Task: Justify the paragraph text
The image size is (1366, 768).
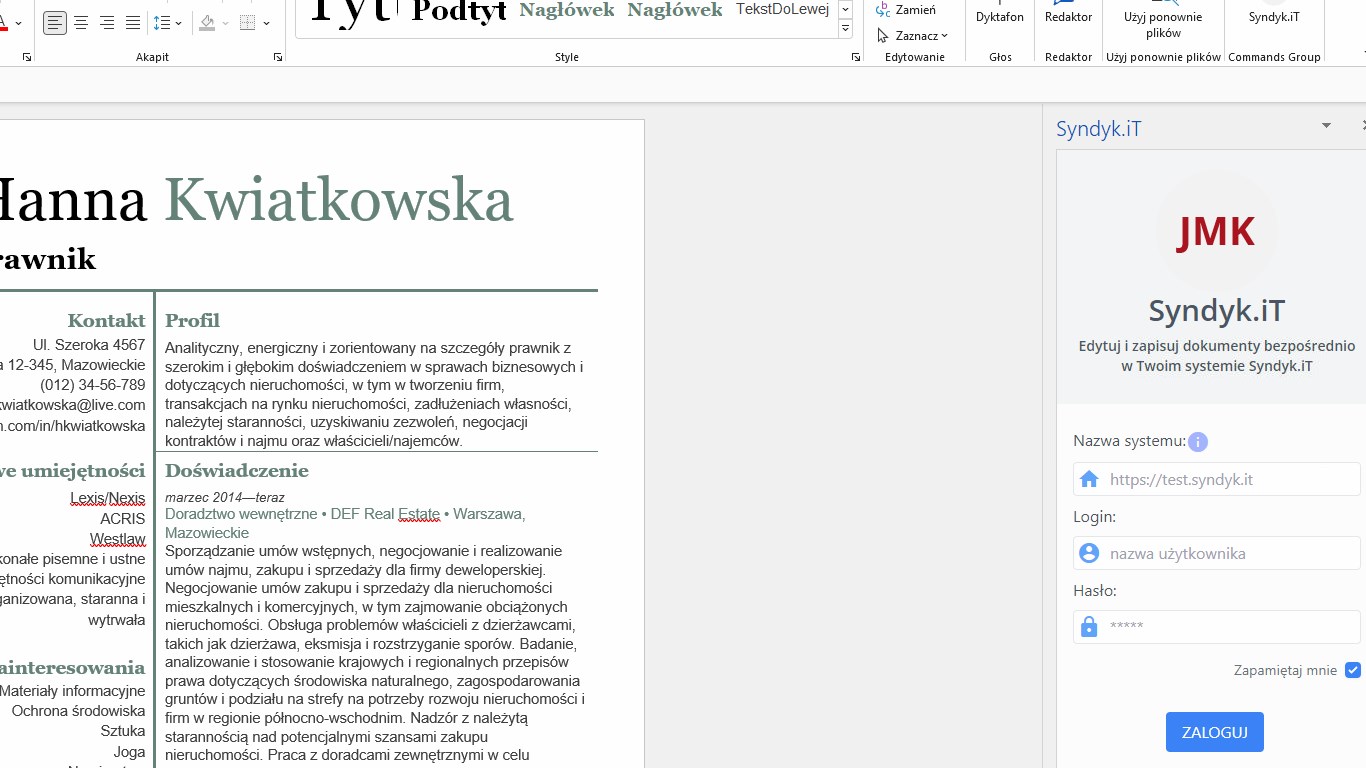Action: coord(133,22)
